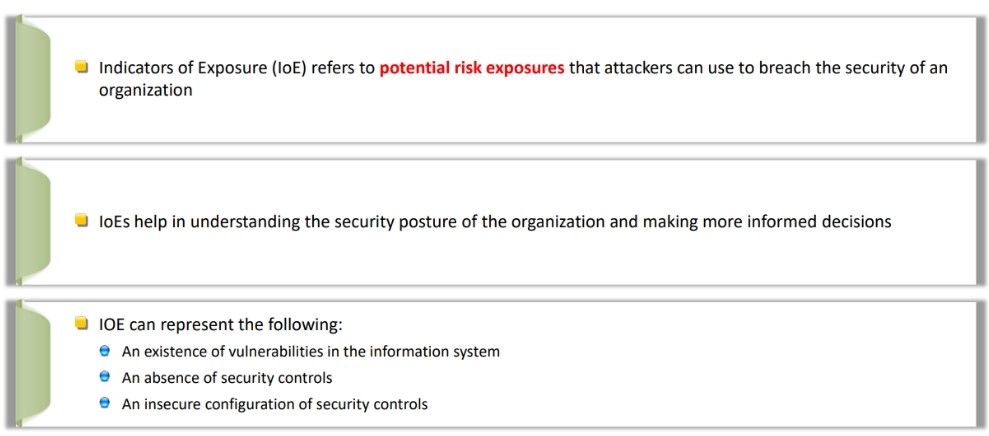The image size is (989, 436).
Task: Click text "An insecure configuration of security controls"
Action: pyautogui.click(x=274, y=403)
